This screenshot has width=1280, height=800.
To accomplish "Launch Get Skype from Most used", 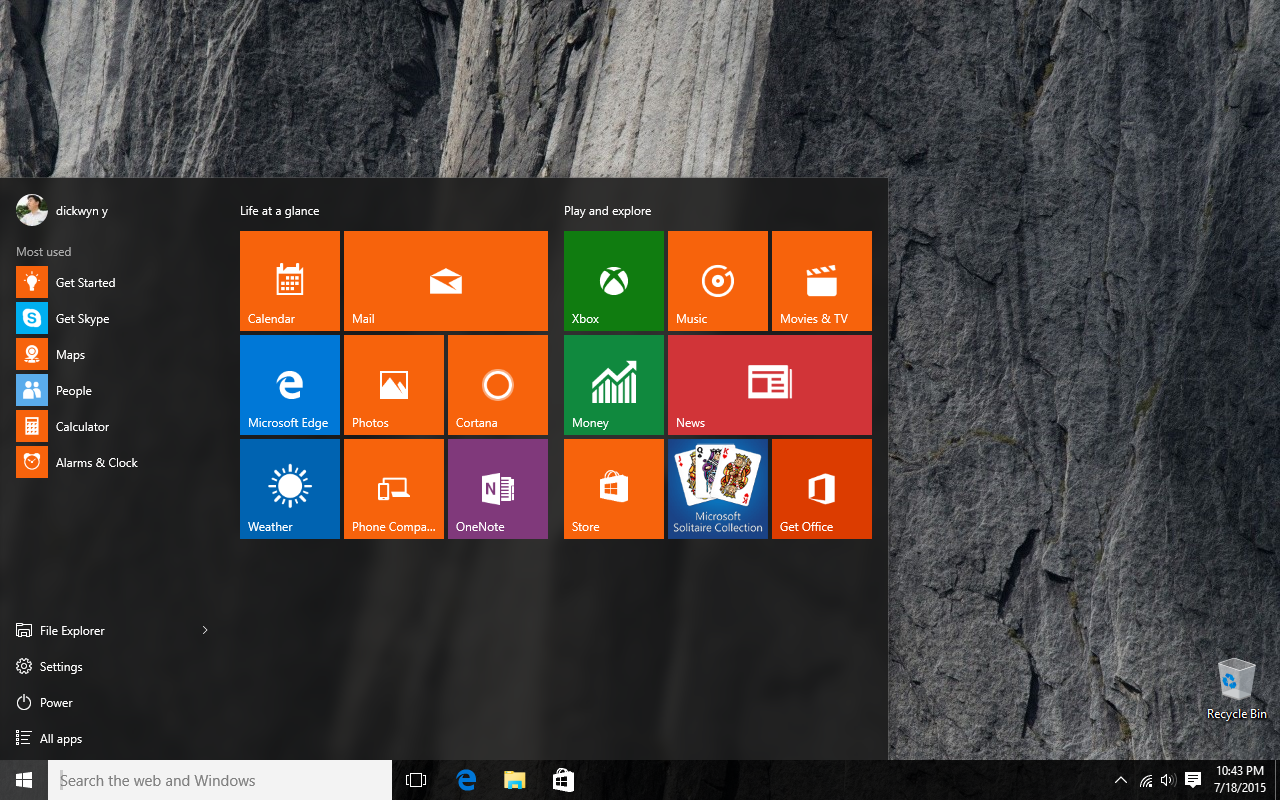I will [112, 319].
